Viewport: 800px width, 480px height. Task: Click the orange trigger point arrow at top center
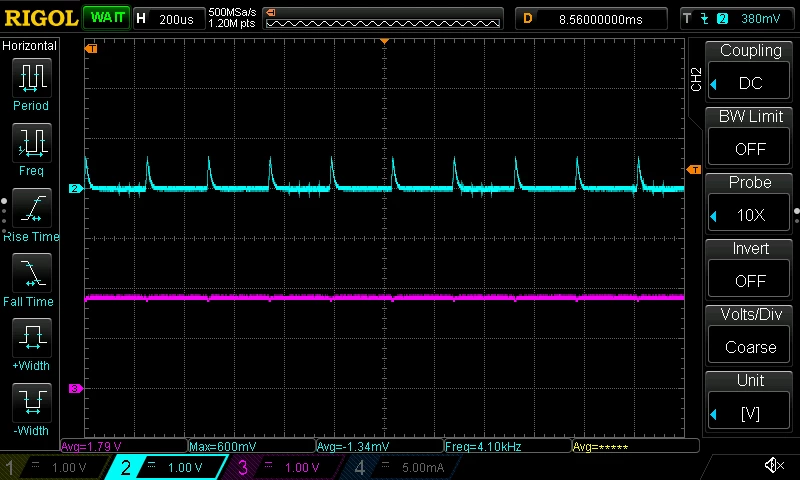(x=384, y=41)
